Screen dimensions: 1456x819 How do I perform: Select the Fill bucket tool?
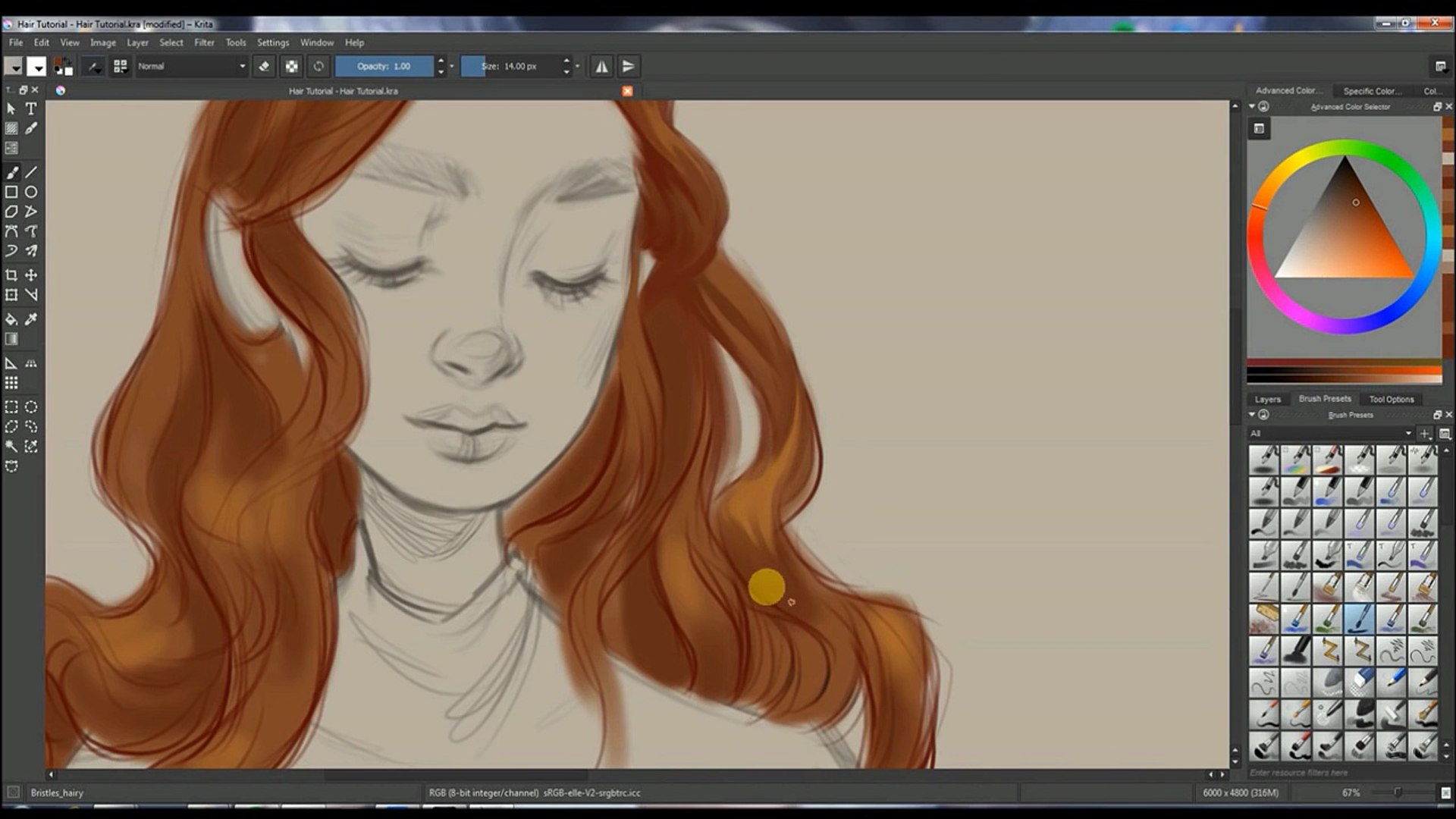[x=11, y=319]
